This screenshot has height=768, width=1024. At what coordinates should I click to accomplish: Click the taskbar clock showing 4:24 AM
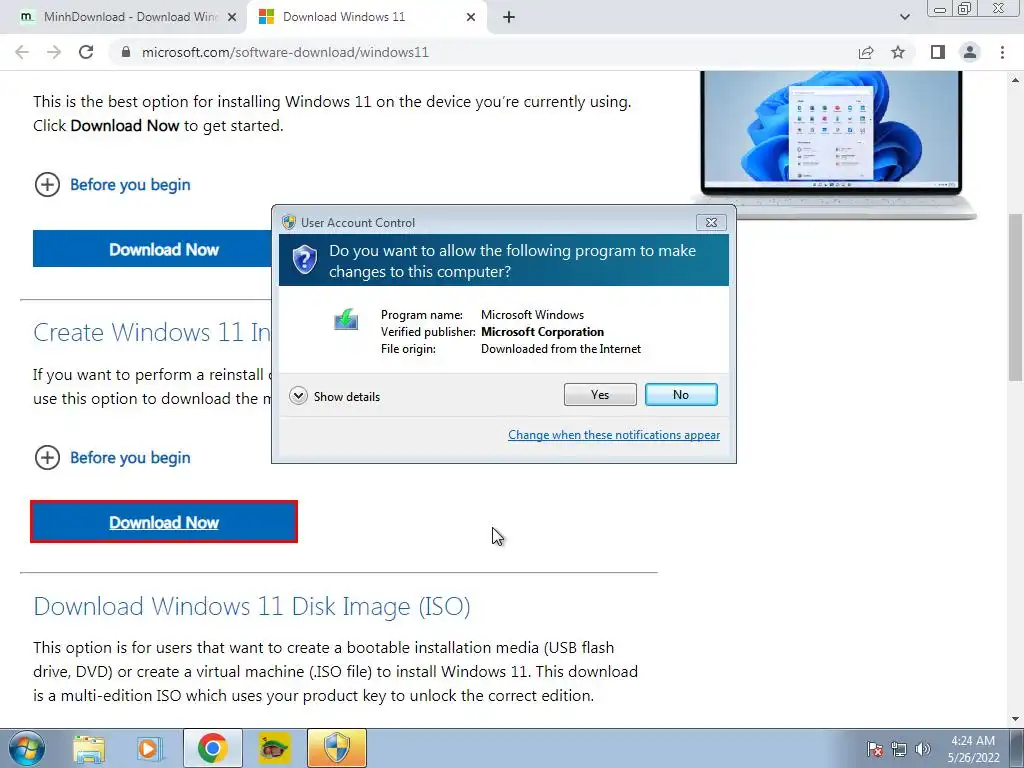(x=973, y=749)
